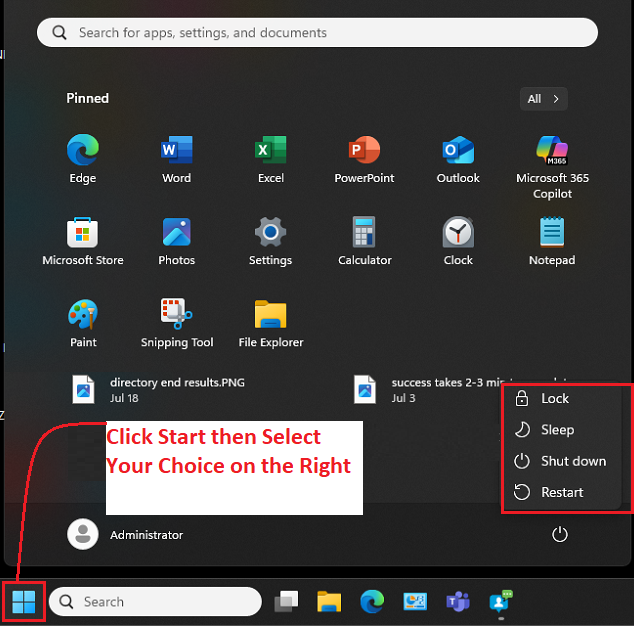The width and height of the screenshot is (634, 627).
Task: Select Shut down from power menu
Action: coord(573,461)
